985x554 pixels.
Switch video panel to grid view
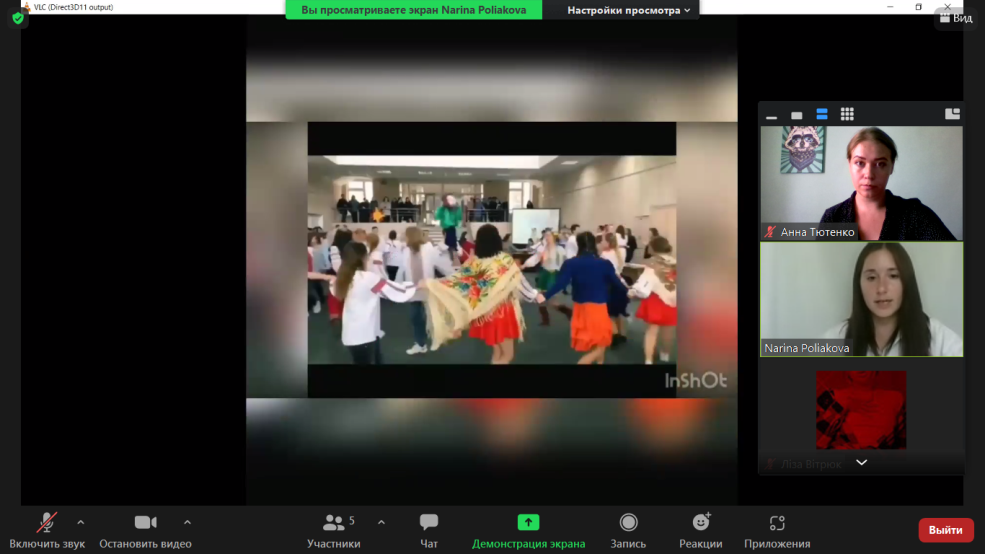pyautogui.click(x=847, y=114)
